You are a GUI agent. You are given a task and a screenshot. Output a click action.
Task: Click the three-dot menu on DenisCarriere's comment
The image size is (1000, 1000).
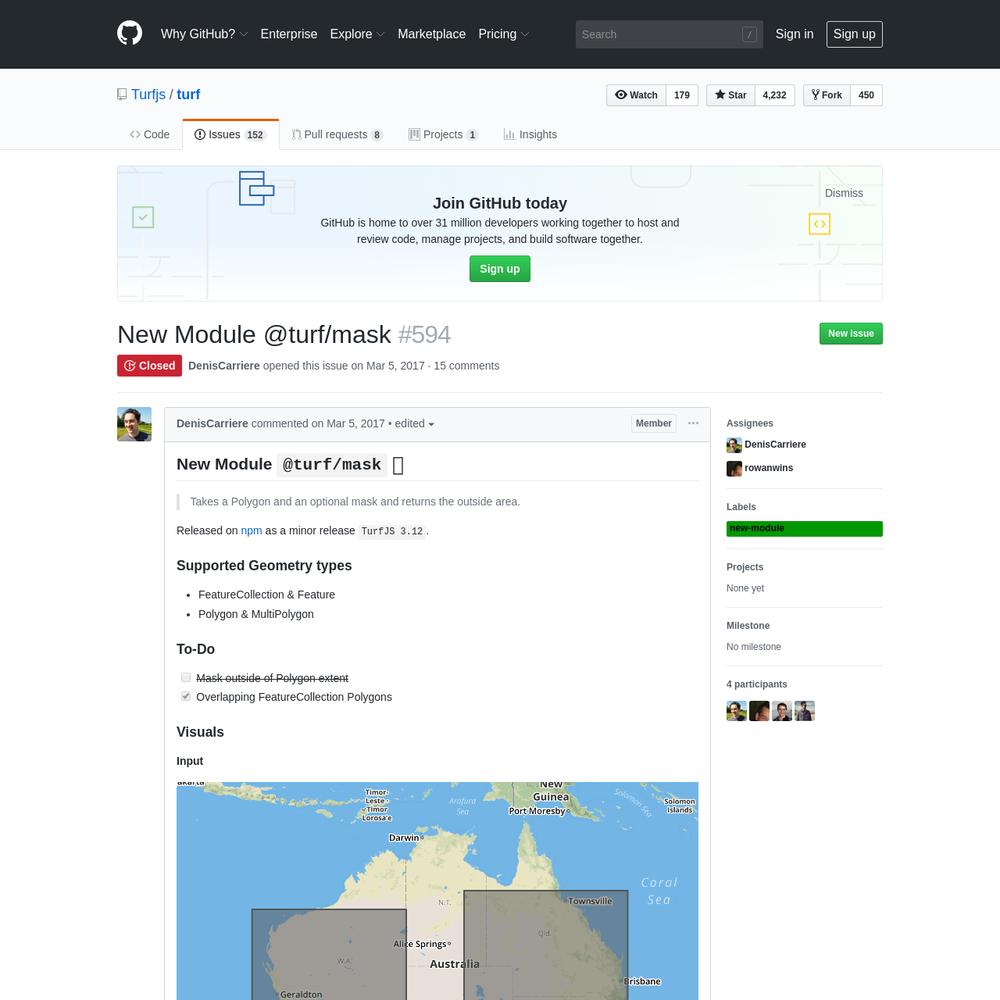693,423
